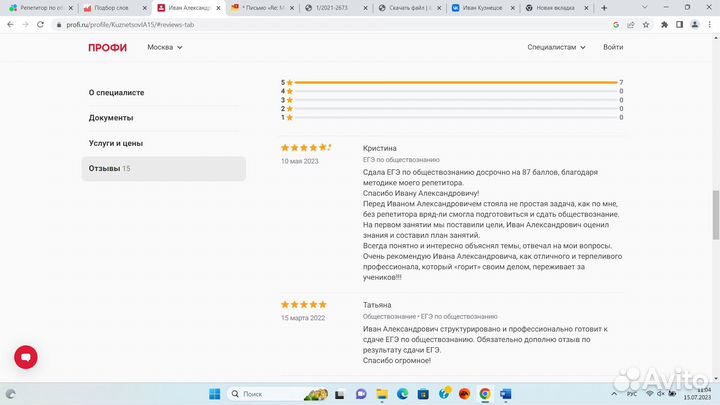
Task: Open the Chat app in the taskbar
Action: 361,394
